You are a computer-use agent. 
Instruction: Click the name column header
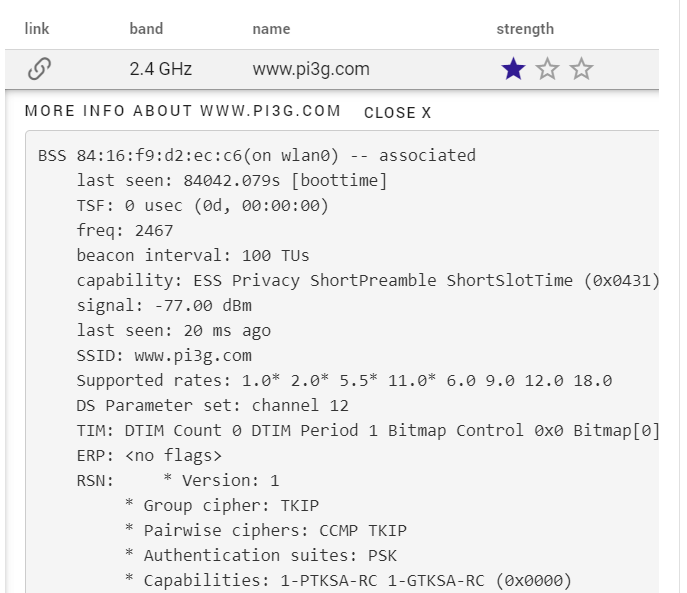[x=271, y=29]
